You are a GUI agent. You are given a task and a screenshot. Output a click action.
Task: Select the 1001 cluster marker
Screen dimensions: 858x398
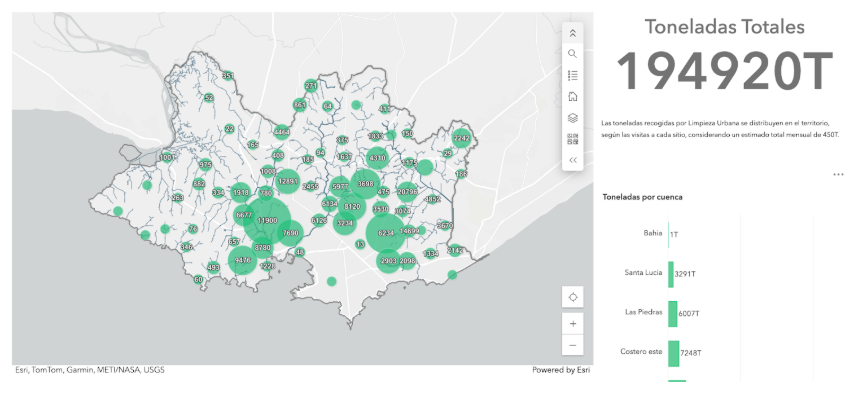[166, 158]
